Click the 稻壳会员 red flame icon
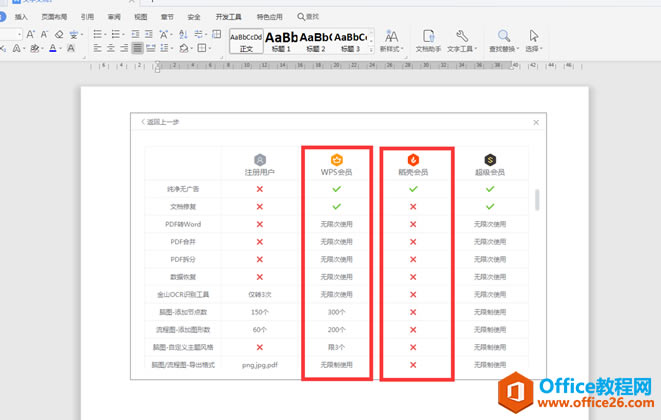Image resolution: width=661 pixels, height=420 pixels. [x=413, y=159]
